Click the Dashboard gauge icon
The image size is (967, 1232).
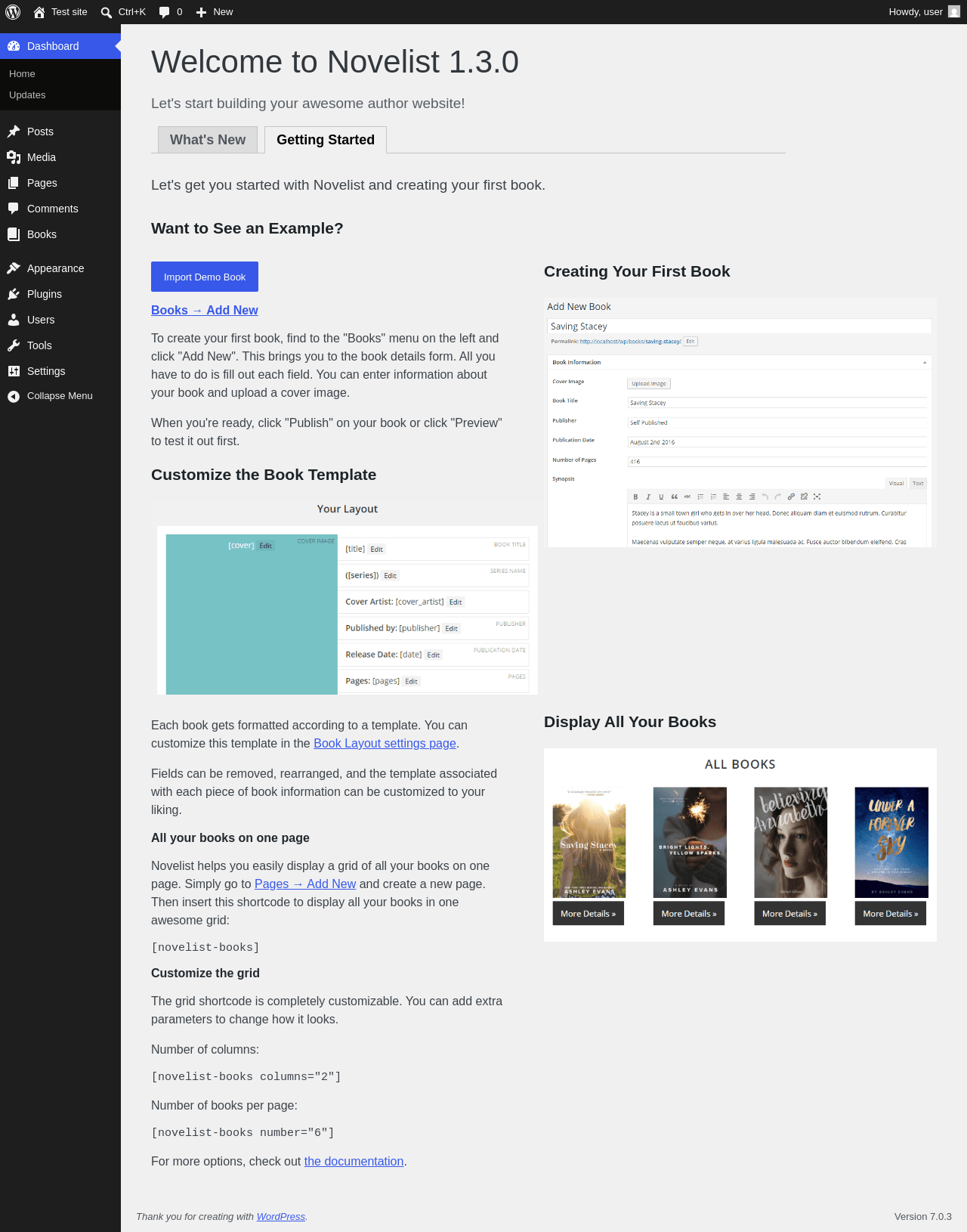point(14,46)
